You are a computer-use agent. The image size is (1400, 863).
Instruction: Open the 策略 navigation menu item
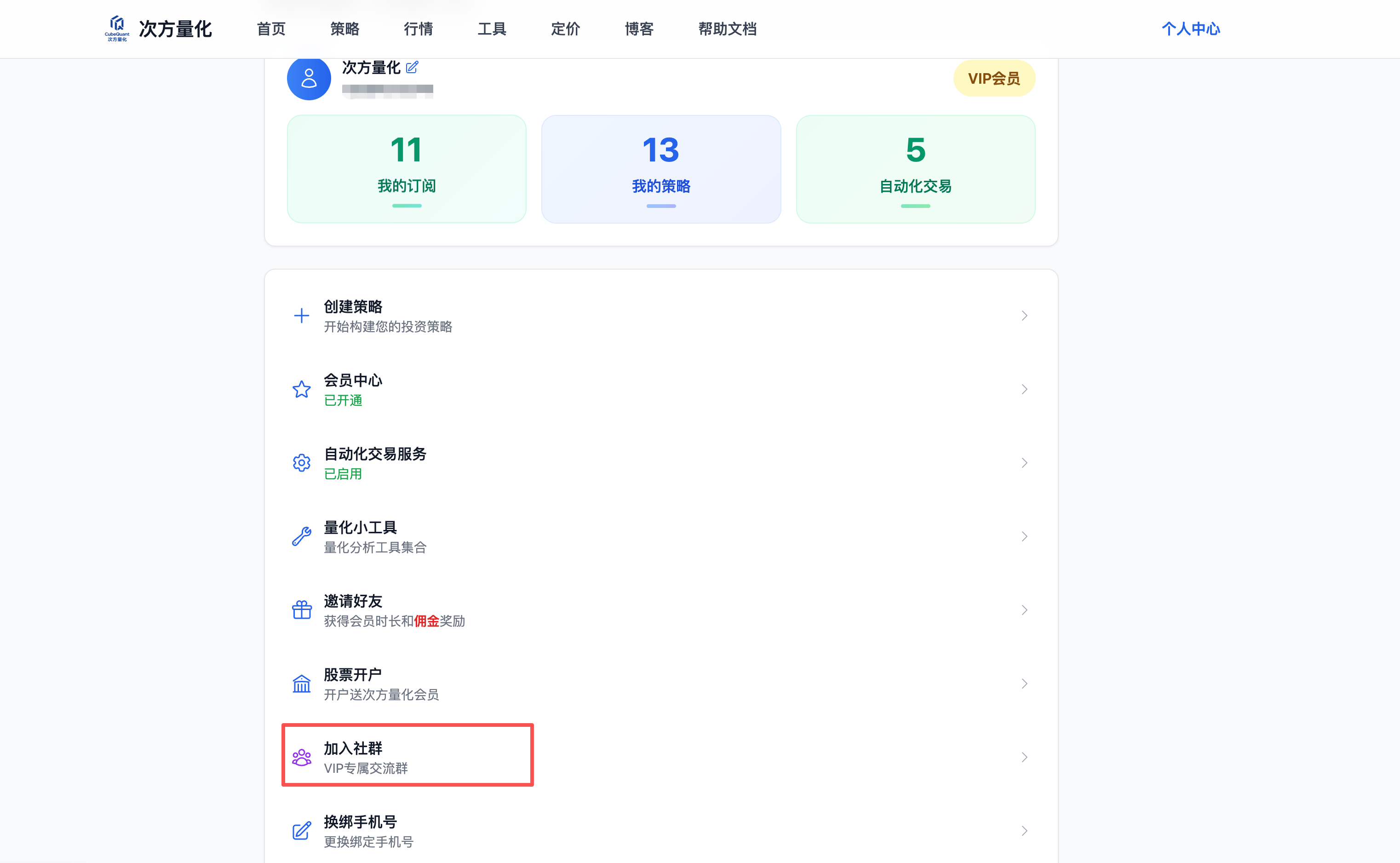point(344,29)
